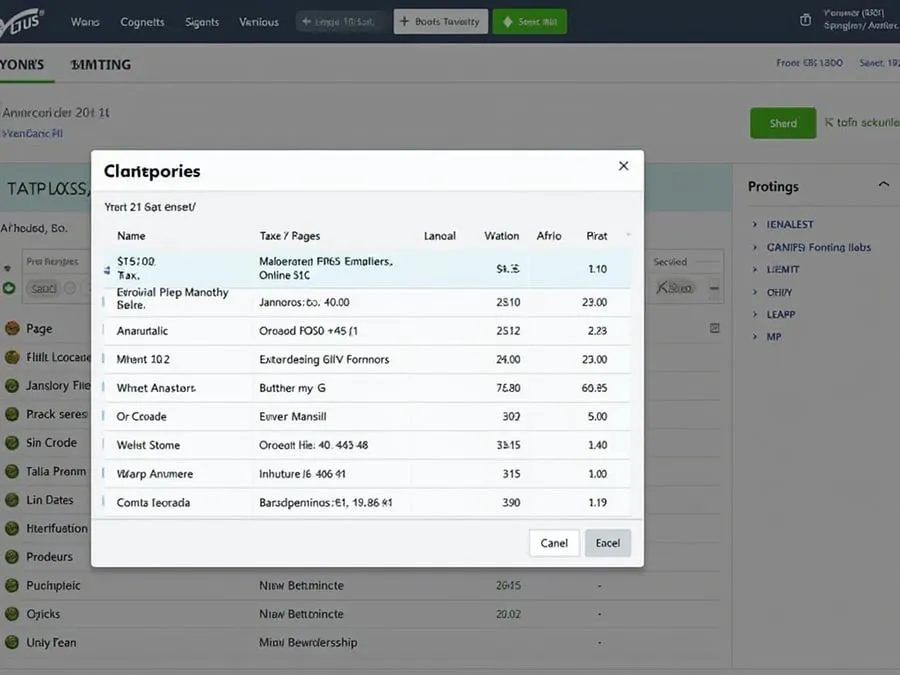The image size is (900, 675).
Task: Select the Whnet Anastort row
Action: (367, 388)
